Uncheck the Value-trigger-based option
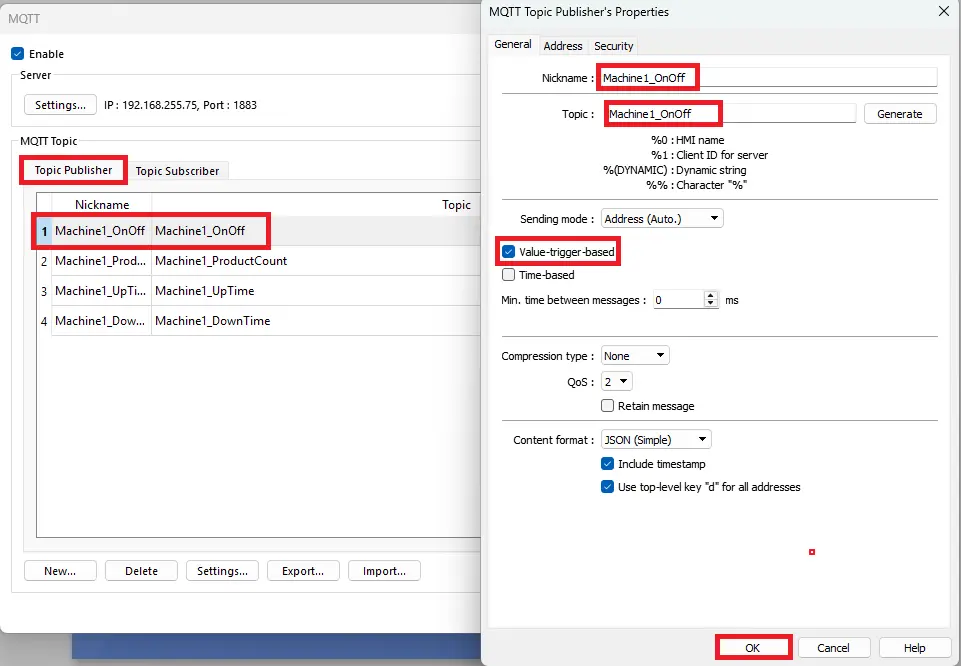The height and width of the screenshot is (666, 961). [x=509, y=252]
